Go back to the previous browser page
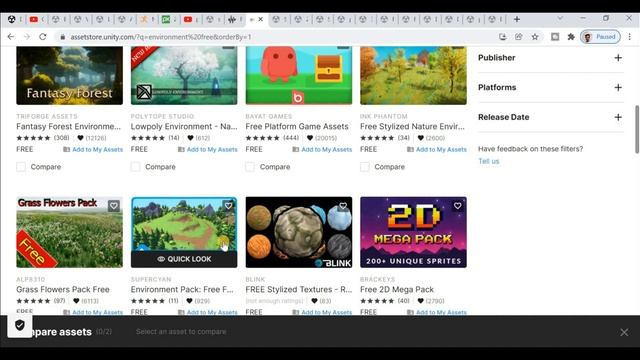This screenshot has width=640, height=360. 11,37
